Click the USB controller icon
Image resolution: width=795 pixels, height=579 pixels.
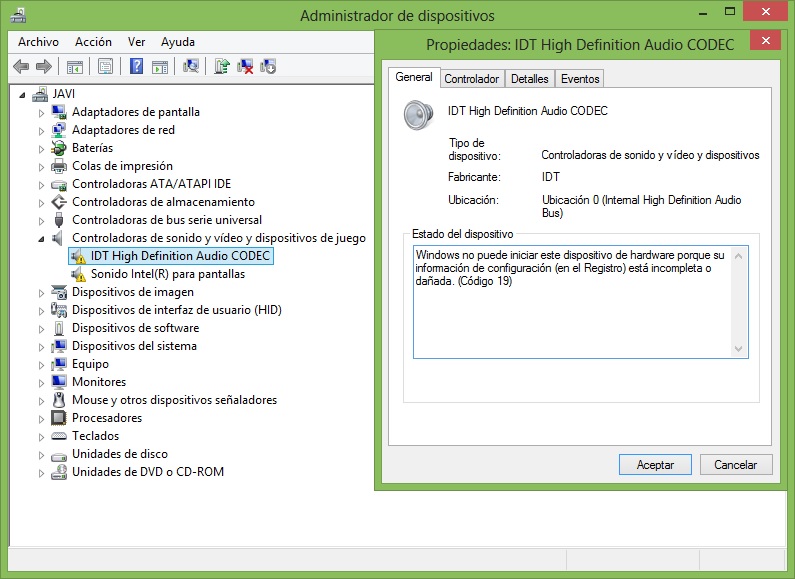click(x=59, y=220)
